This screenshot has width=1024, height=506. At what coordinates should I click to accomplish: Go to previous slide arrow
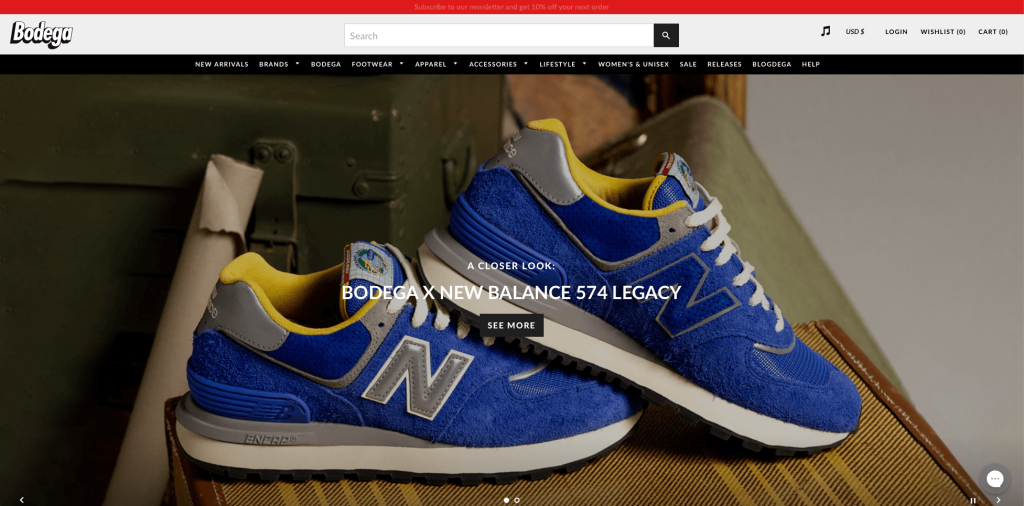tap(22, 500)
